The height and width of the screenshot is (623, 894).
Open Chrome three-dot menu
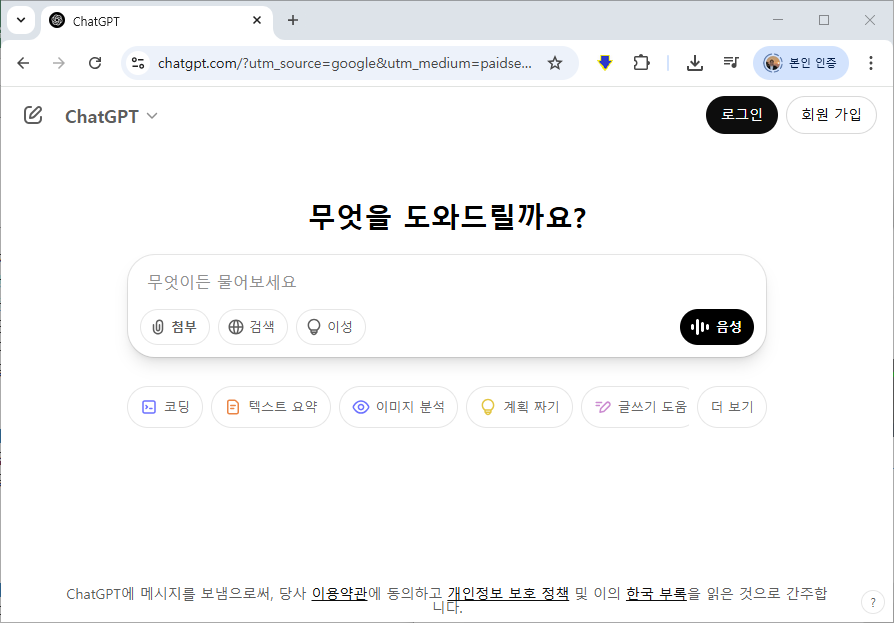pyautogui.click(x=871, y=63)
